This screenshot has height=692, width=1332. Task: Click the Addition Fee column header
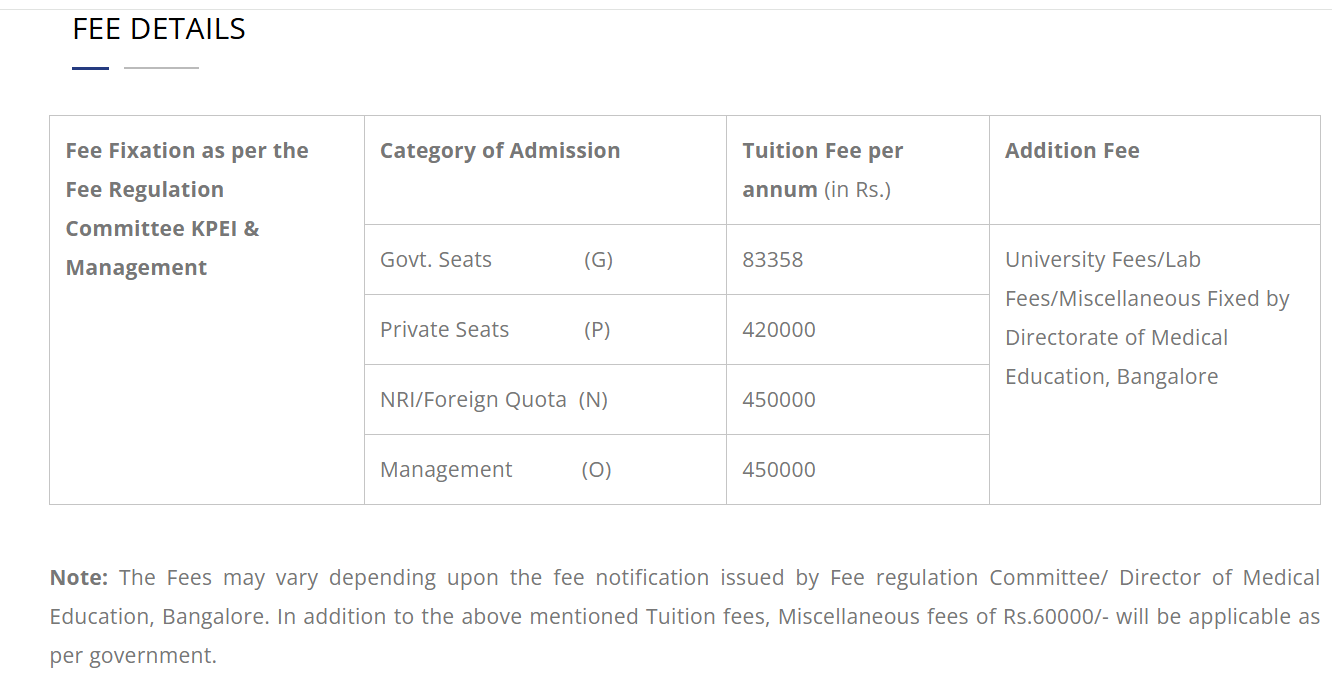point(1072,151)
